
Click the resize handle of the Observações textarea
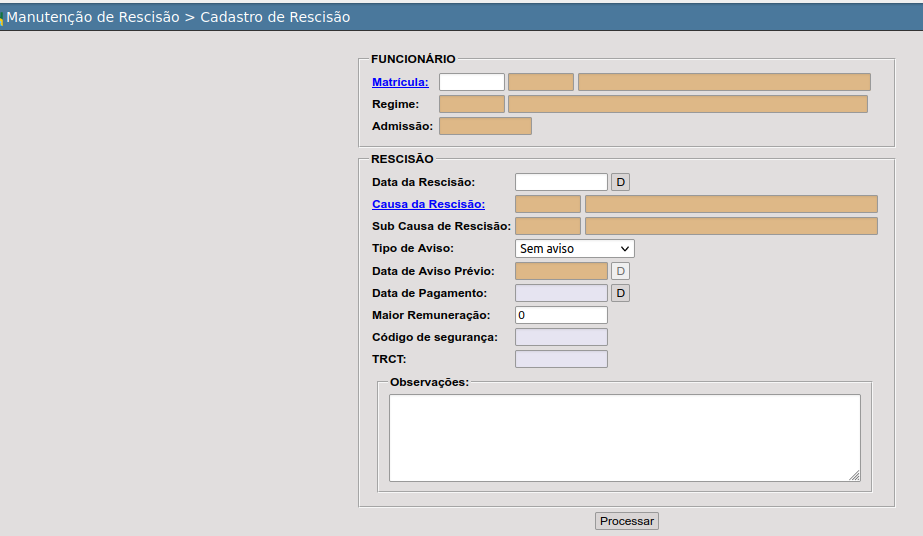click(x=854, y=476)
